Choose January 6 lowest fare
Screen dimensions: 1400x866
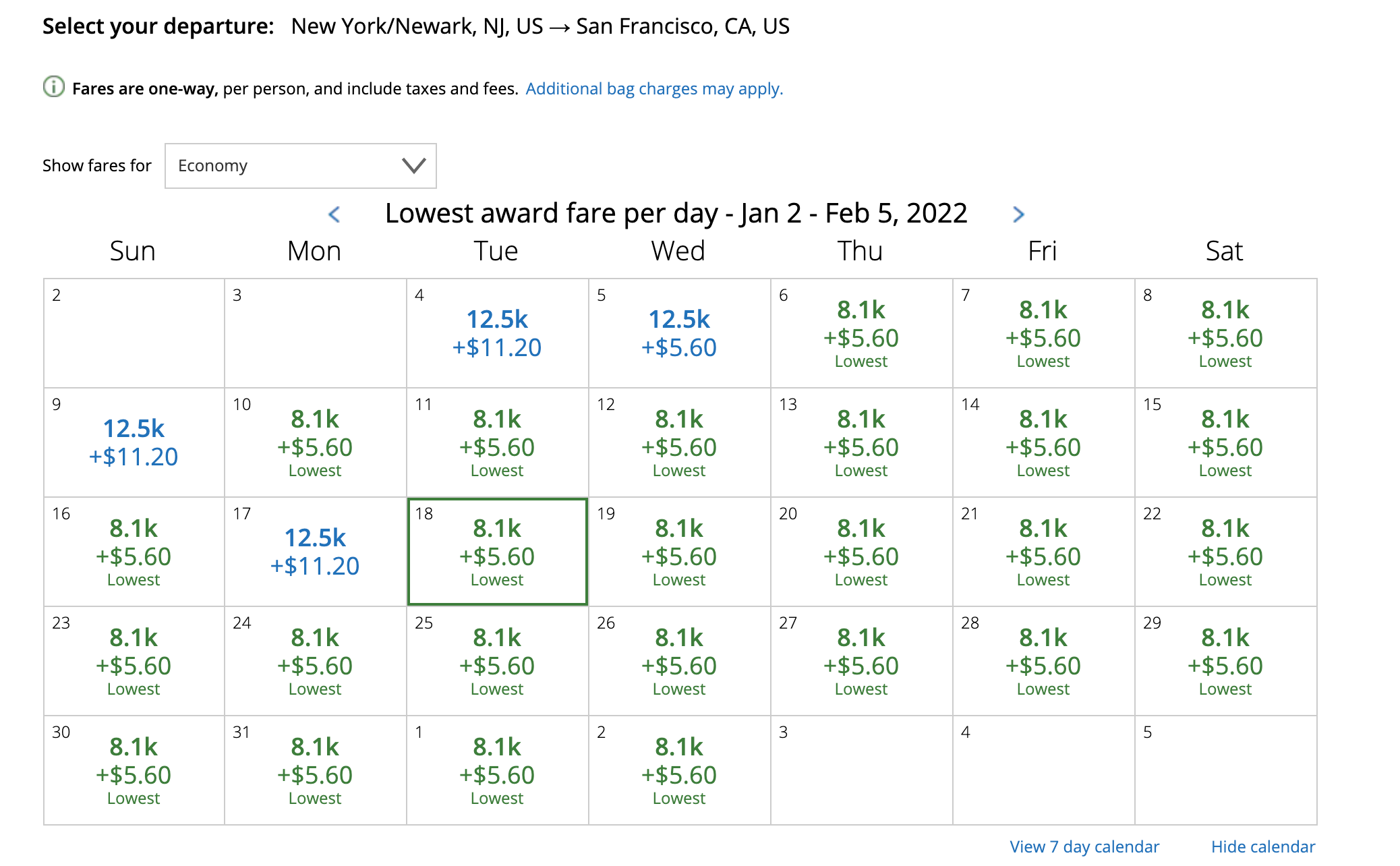[861, 333]
